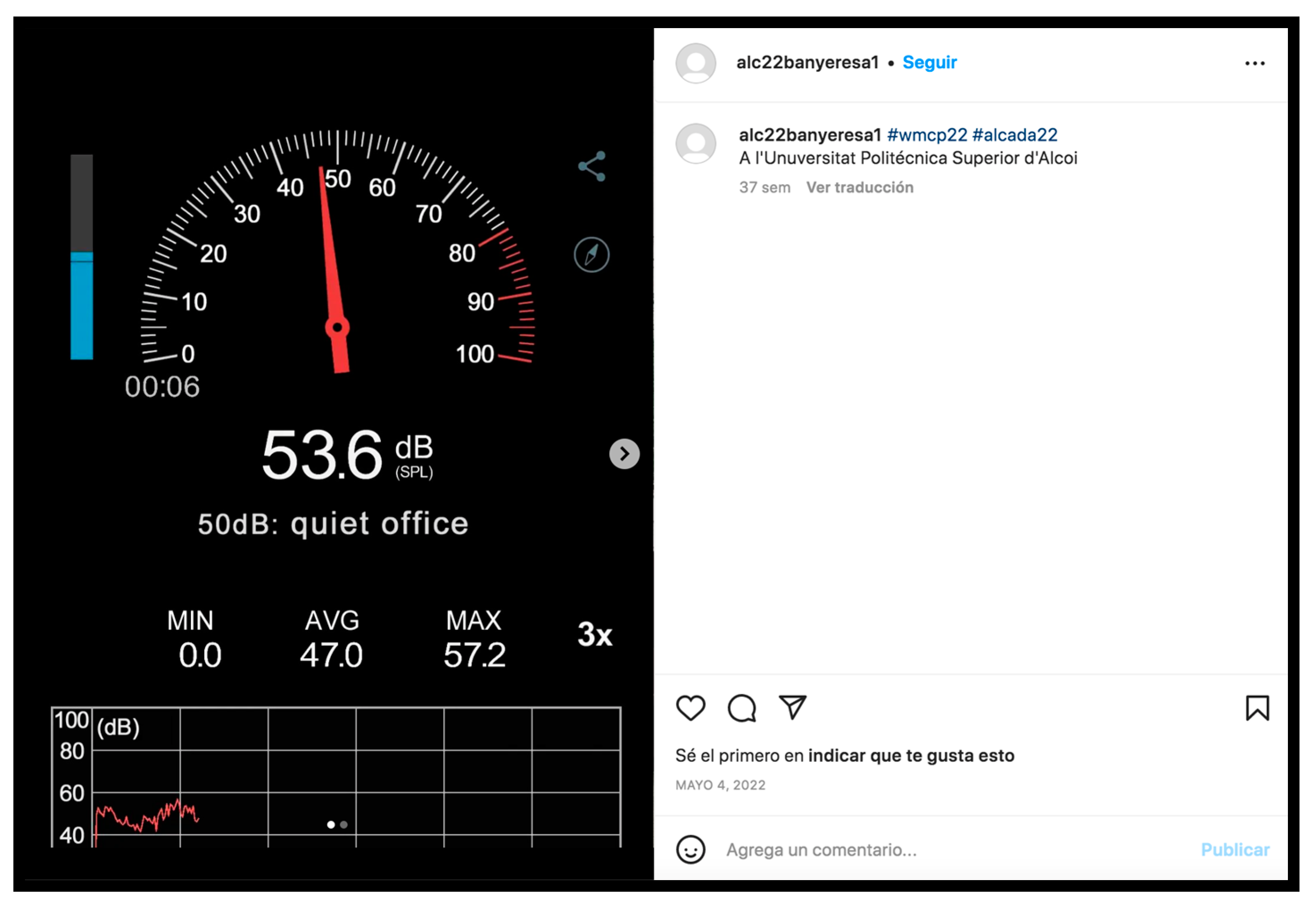Open the three-dot more options menu
The image size is (1316, 910).
[1254, 63]
